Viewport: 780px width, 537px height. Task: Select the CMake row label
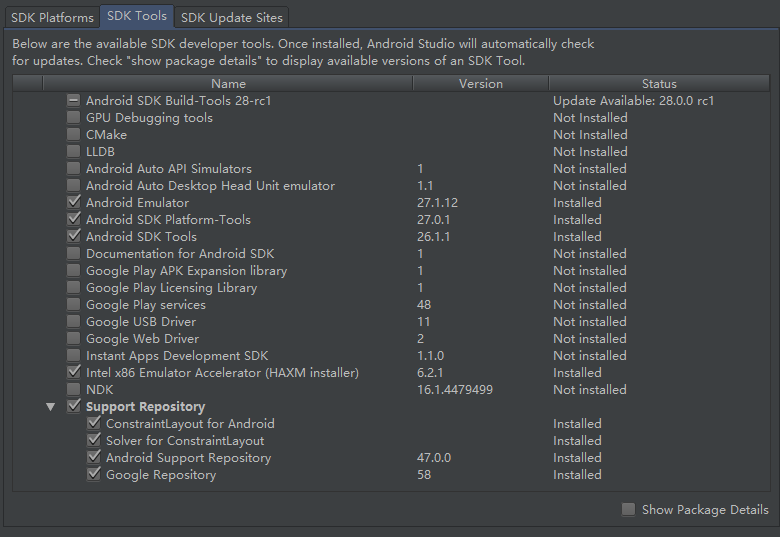coord(106,135)
